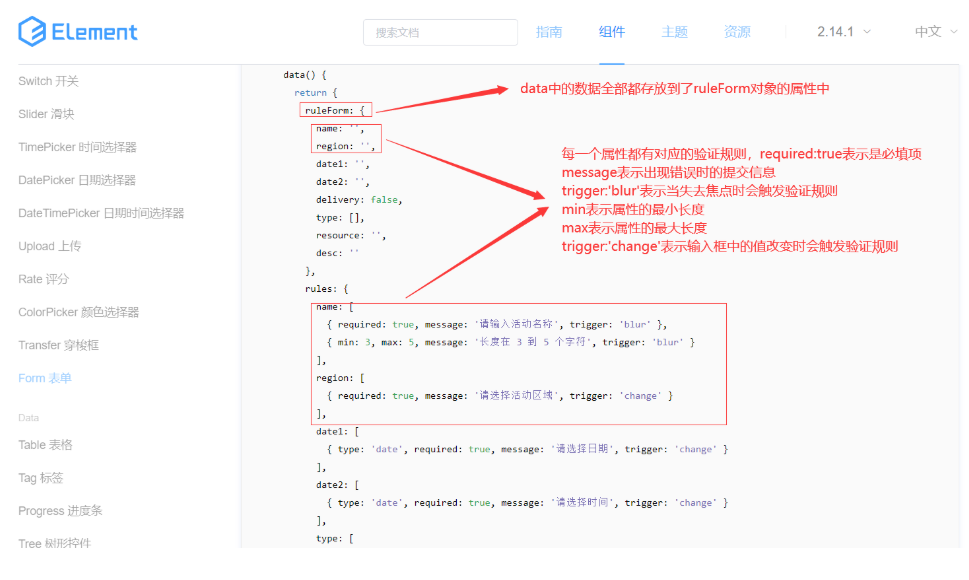Go to Slider 滑块 in sidebar
The height and width of the screenshot is (580, 969).
[x=46, y=114]
